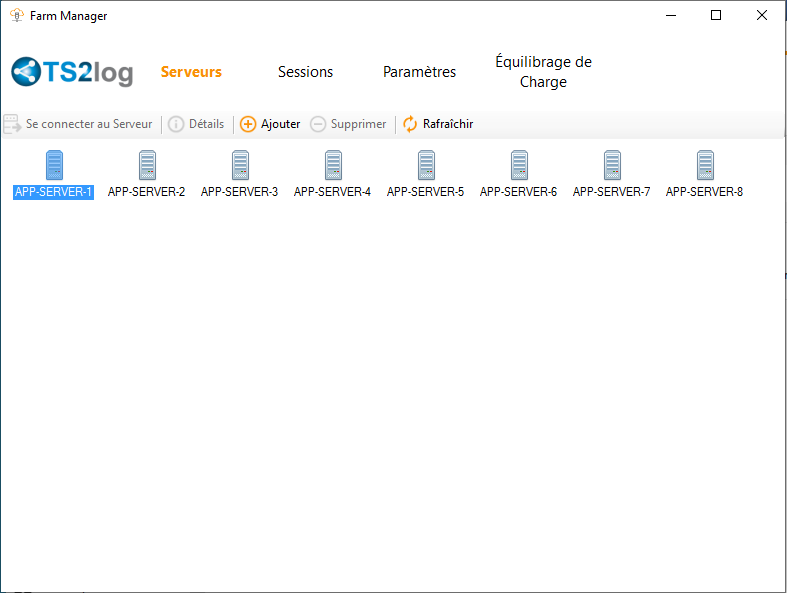Open the Paramètres tab
This screenshot has width=787, height=593.
coord(419,72)
